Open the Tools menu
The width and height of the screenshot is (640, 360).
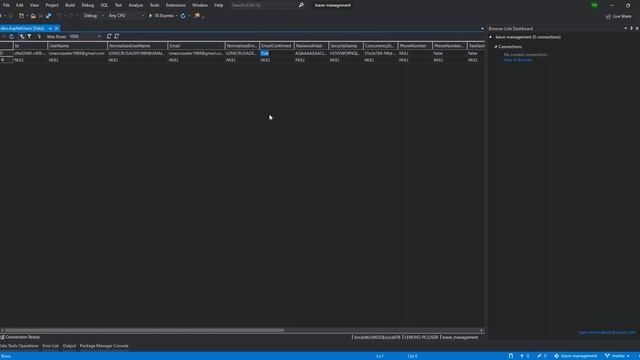[x=154, y=5]
